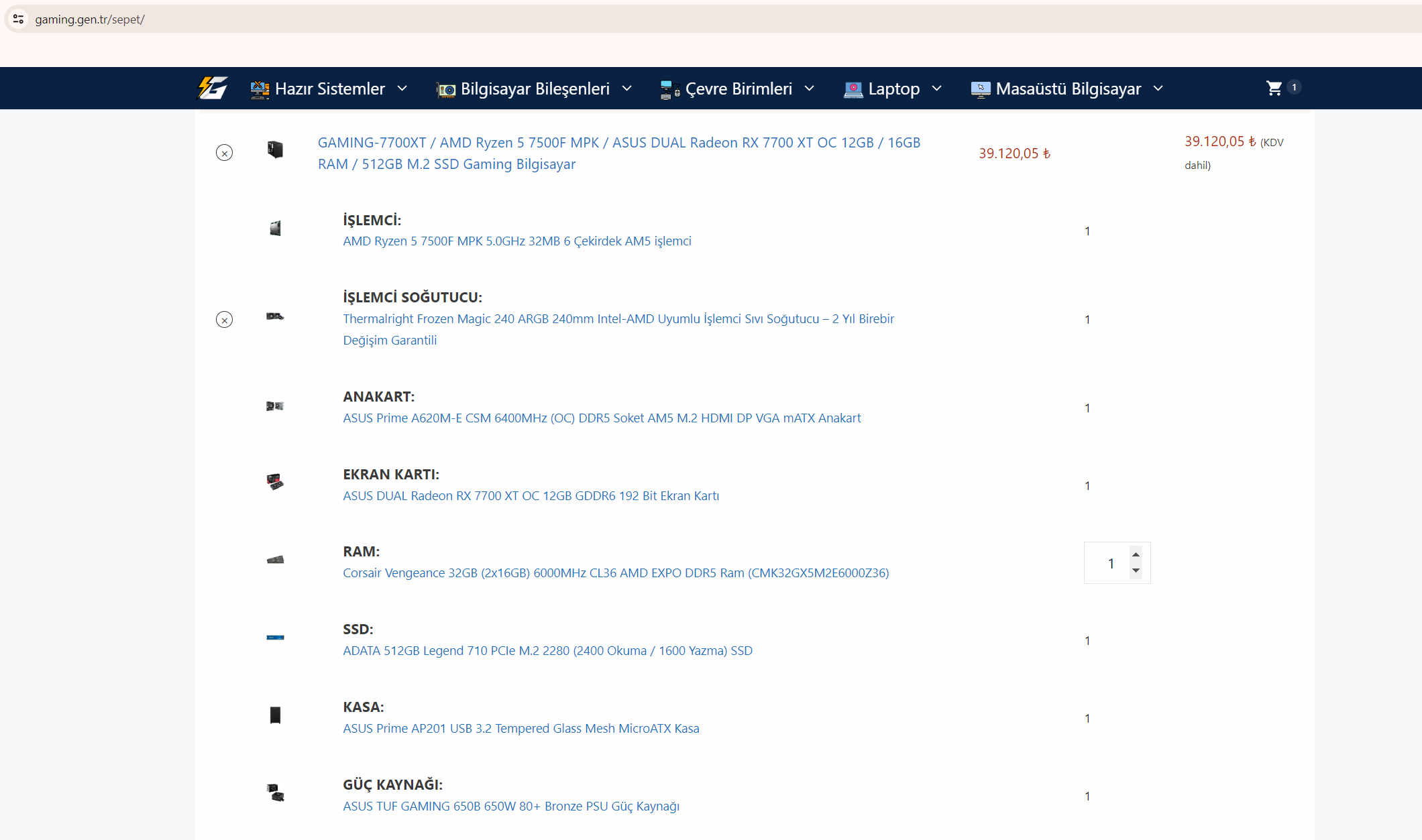Click the quantity 1 in the ANAKART row

coord(1087,408)
